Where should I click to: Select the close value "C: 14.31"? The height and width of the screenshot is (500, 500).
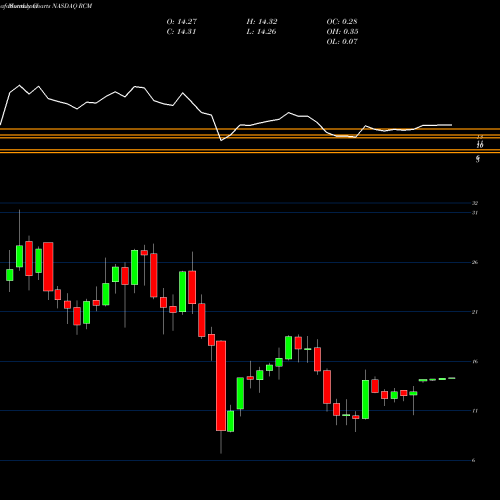(x=181, y=32)
